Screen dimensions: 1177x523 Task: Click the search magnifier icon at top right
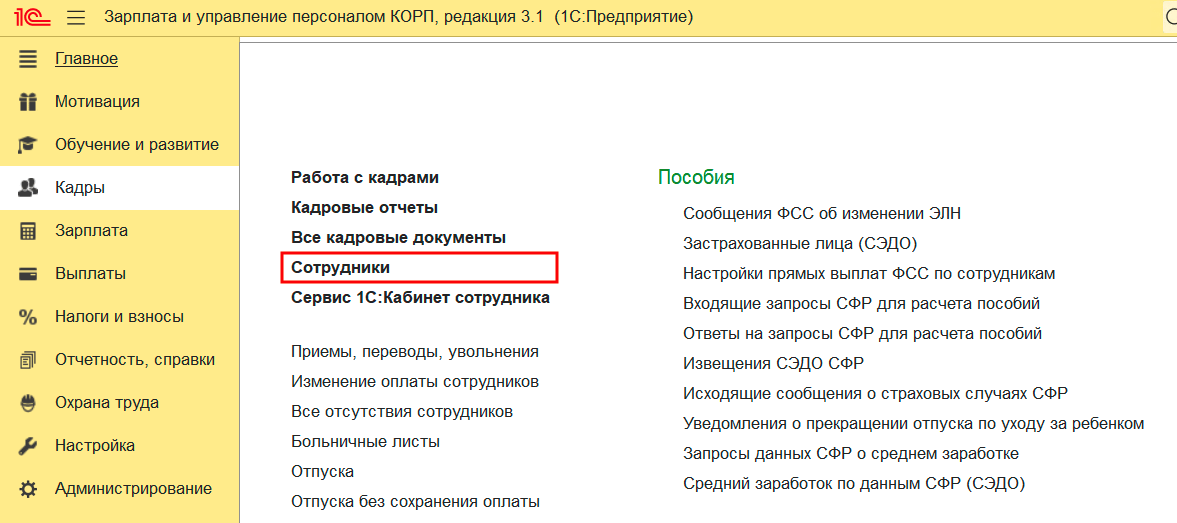click(x=1170, y=18)
